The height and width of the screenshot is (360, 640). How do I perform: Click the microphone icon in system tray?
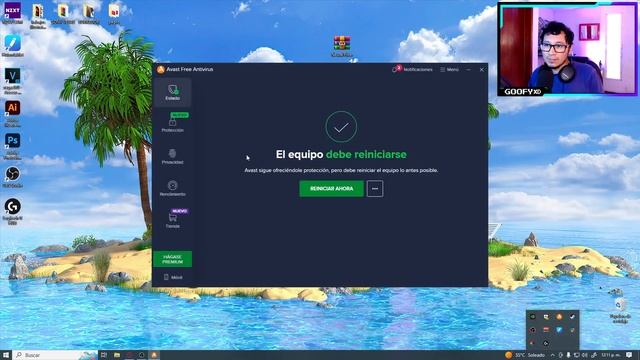[x=568, y=355]
